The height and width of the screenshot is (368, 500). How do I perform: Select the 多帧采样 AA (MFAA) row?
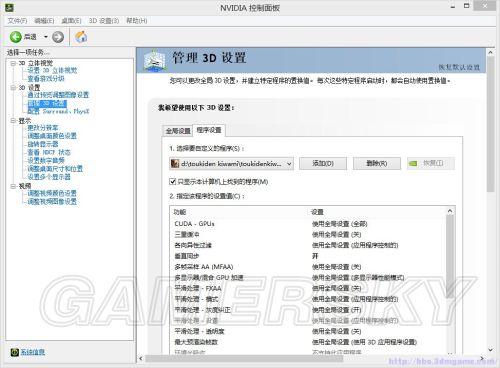(x=308, y=267)
